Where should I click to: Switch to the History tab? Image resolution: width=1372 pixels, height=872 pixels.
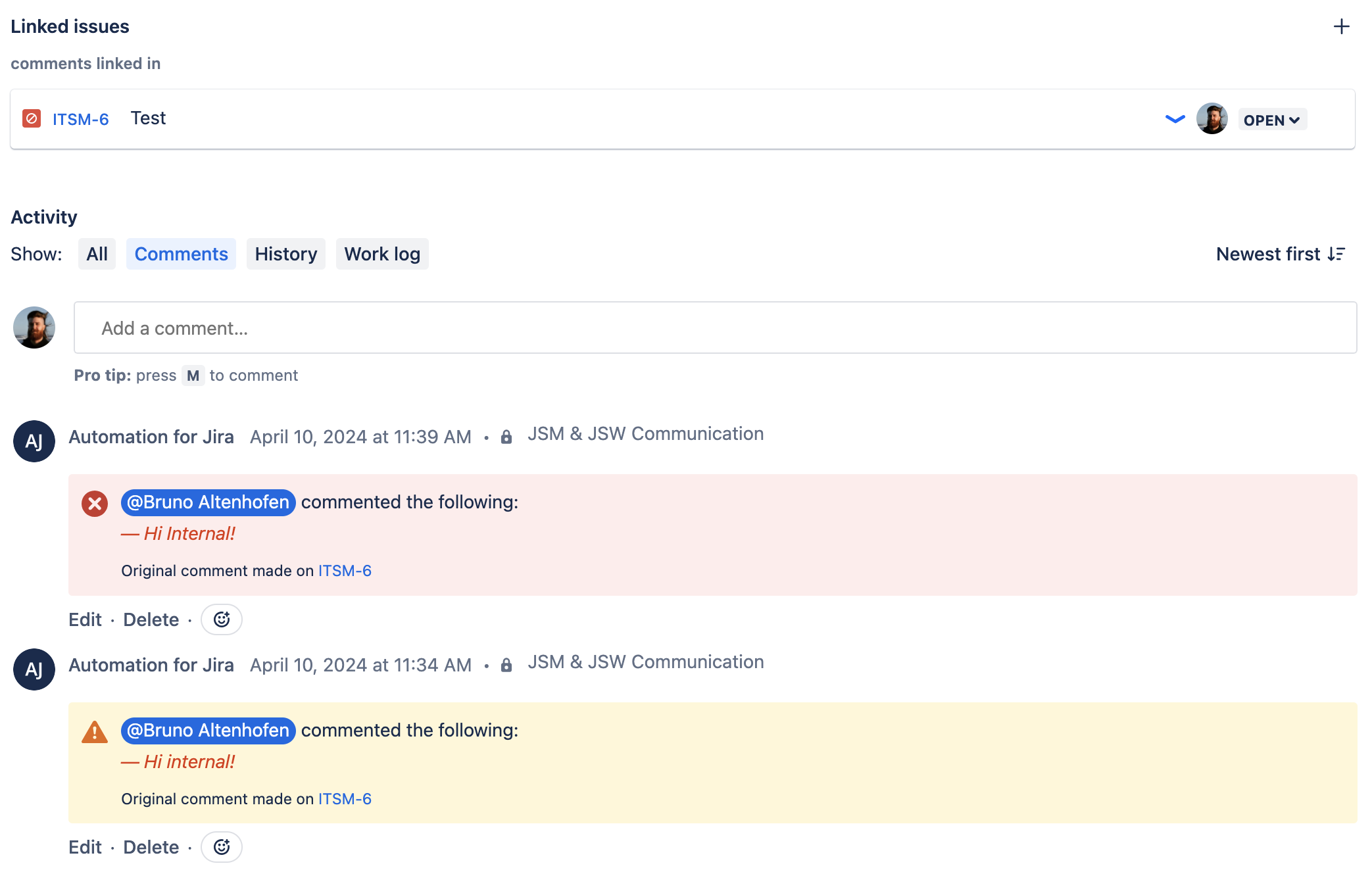click(x=286, y=254)
